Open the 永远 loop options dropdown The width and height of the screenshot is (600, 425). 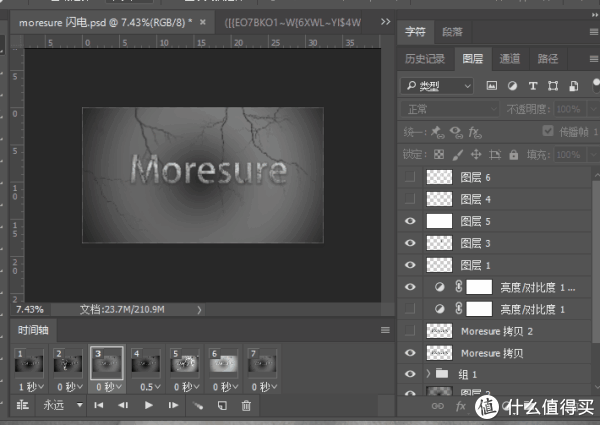click(x=62, y=405)
